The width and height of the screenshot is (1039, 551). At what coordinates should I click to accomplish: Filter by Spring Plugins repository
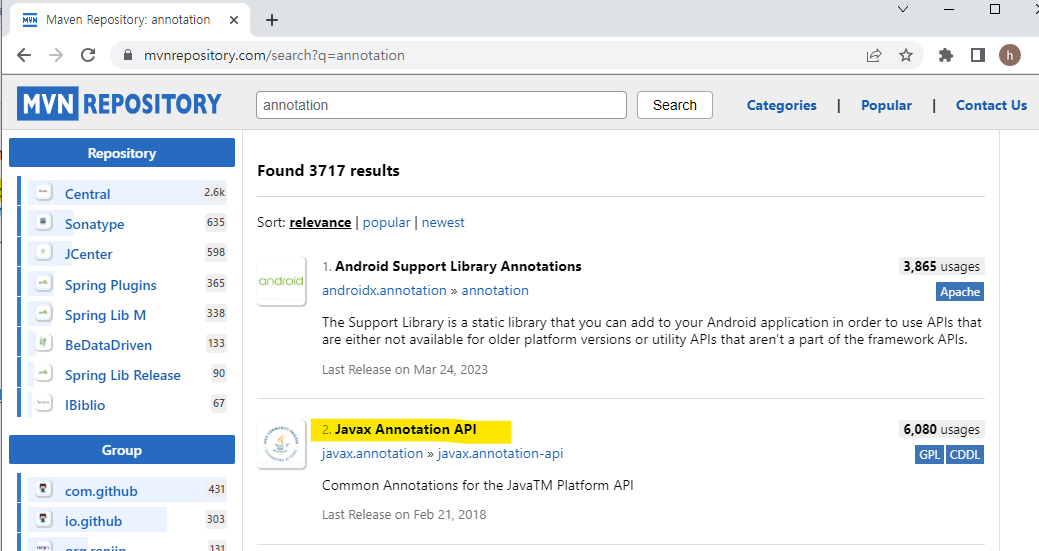click(111, 285)
